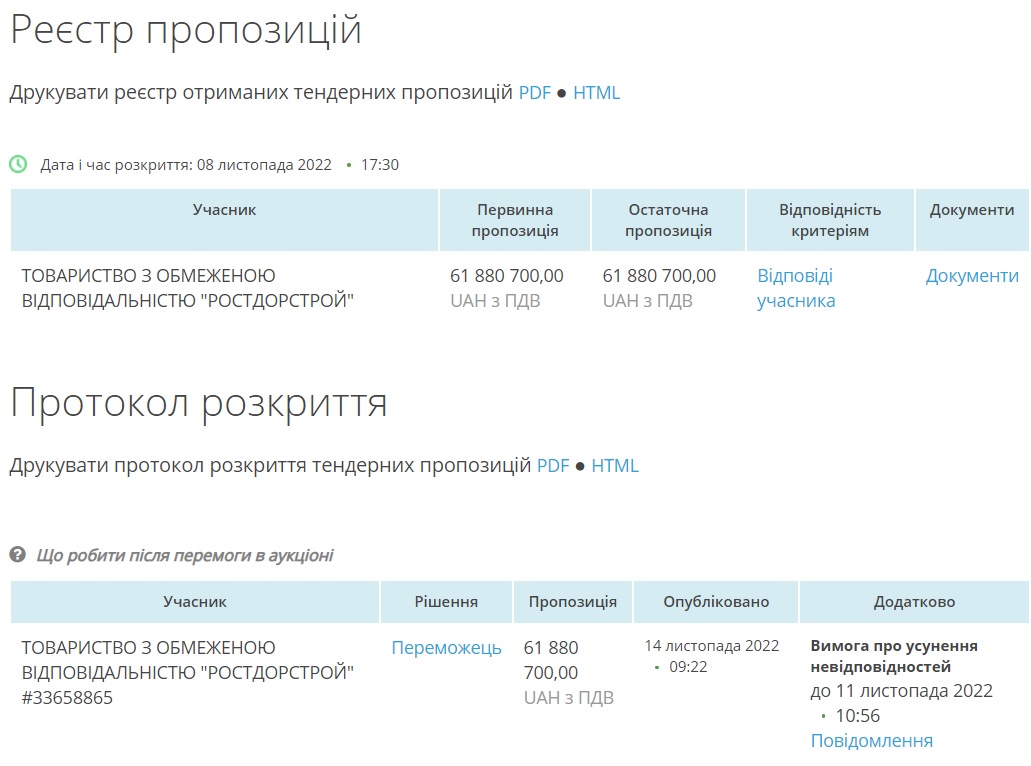Image resolution: width=1031 pixels, height=766 pixels.
Task: Click the question mark help icon
Action: click(x=18, y=555)
